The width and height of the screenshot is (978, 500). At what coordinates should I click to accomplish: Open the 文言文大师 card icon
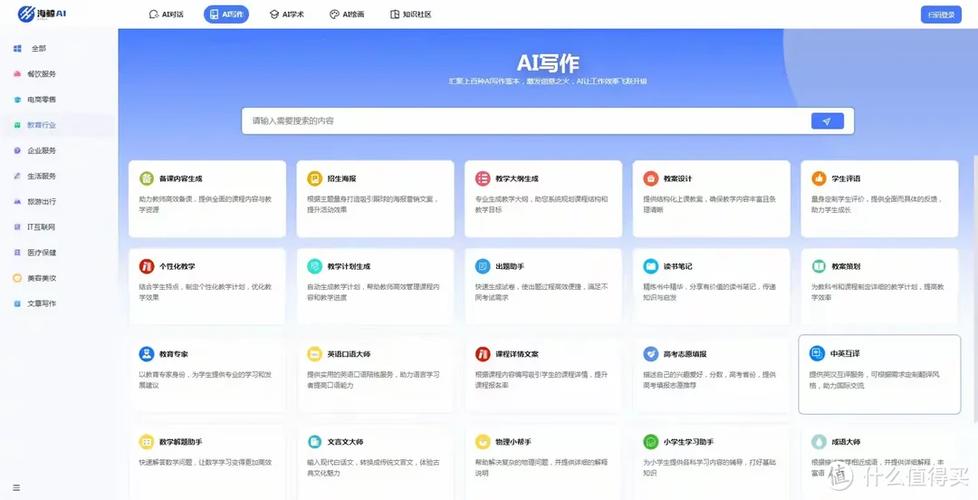click(315, 442)
